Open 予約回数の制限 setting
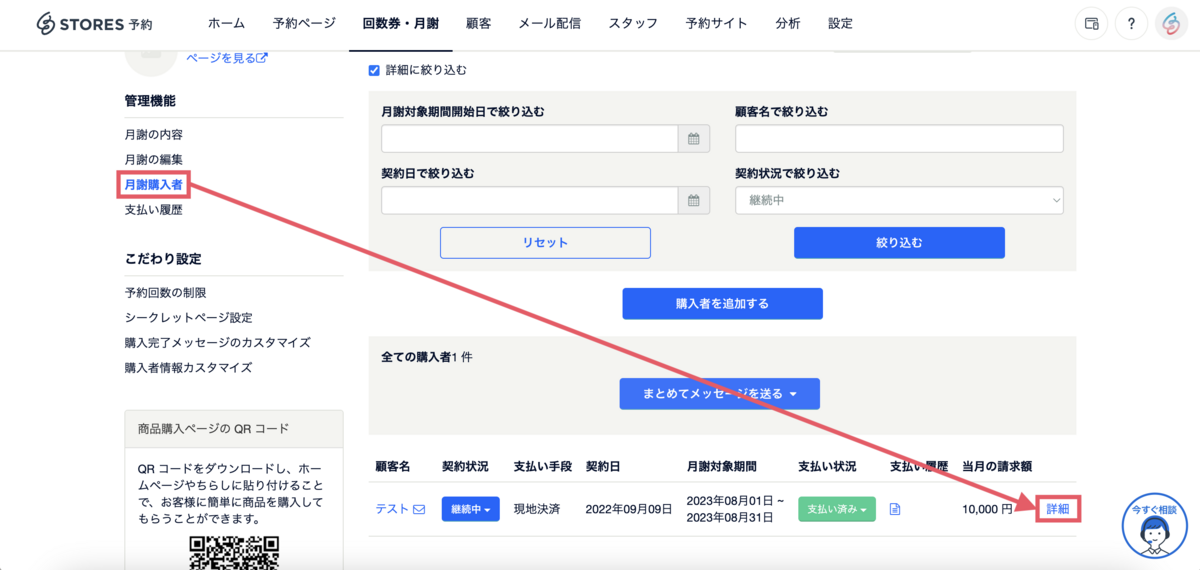The image size is (1200, 570). tap(165, 292)
